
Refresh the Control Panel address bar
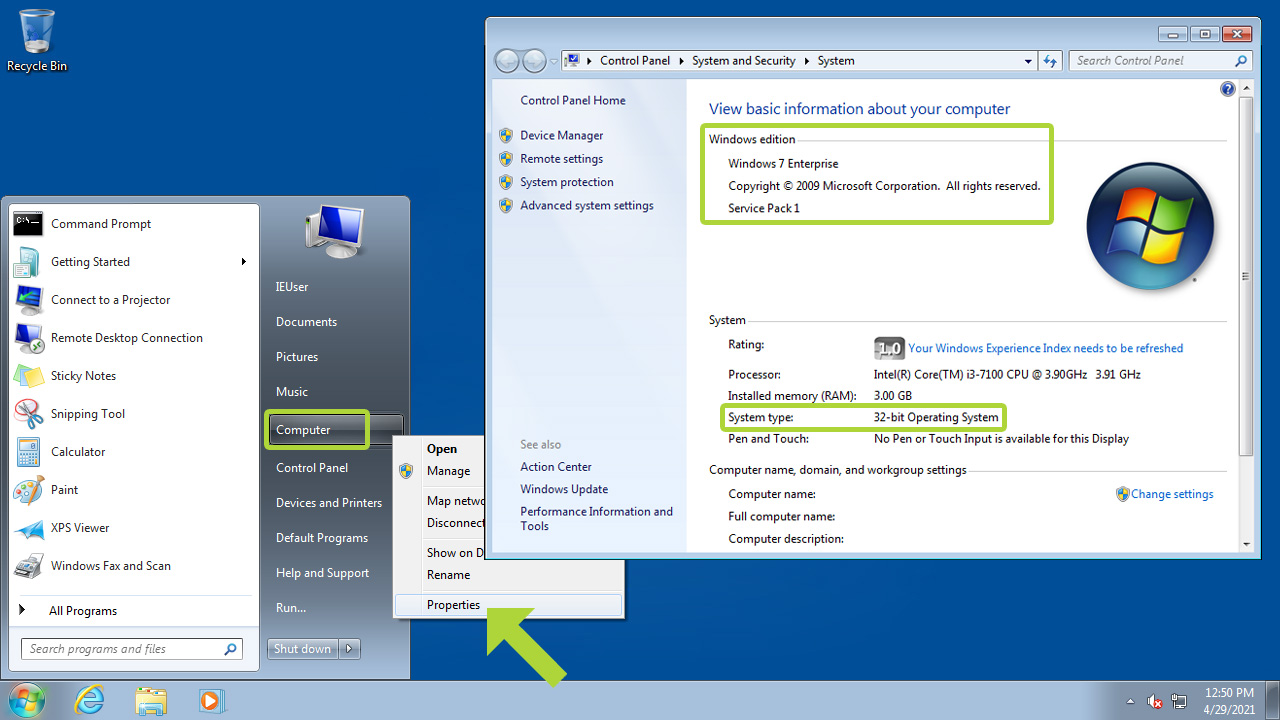[1050, 61]
